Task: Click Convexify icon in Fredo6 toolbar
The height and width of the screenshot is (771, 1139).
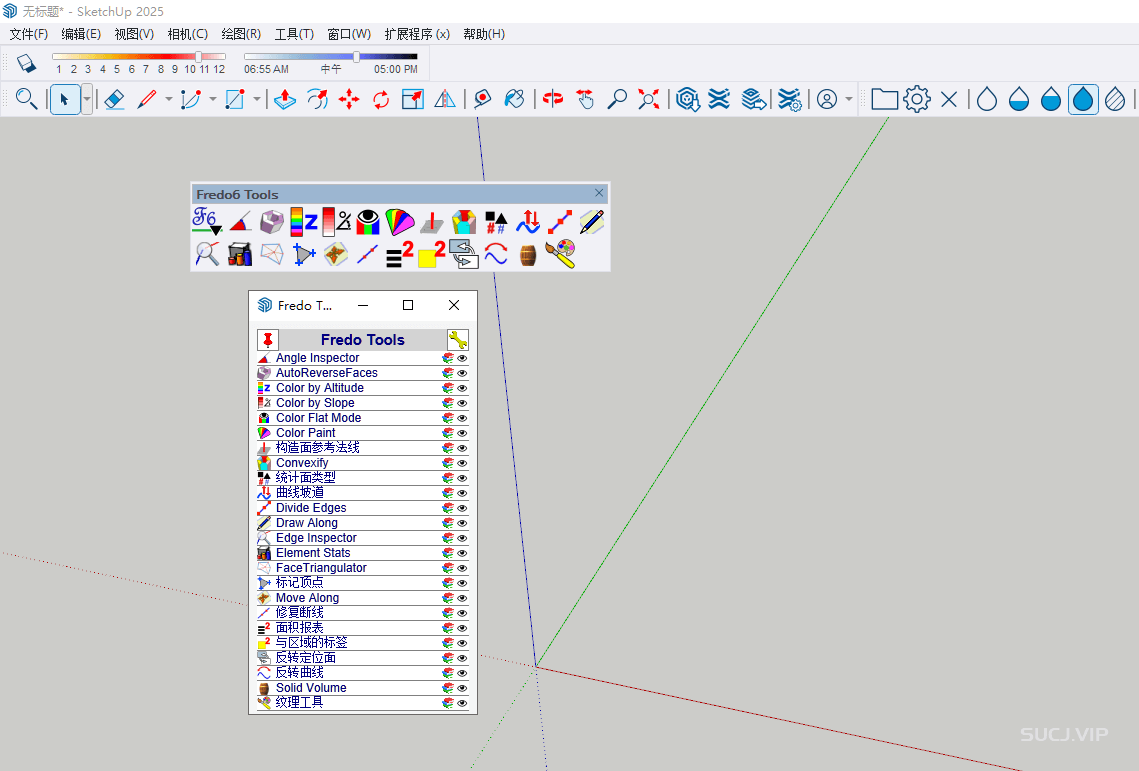Action: [463, 222]
